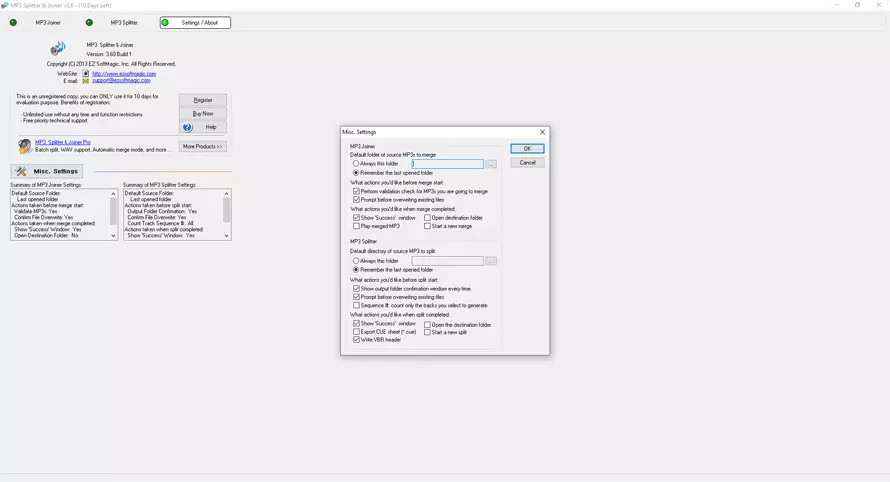
Task: Click 'Count Track Sequence #: All' in Splitter summary
Action: [160, 224]
